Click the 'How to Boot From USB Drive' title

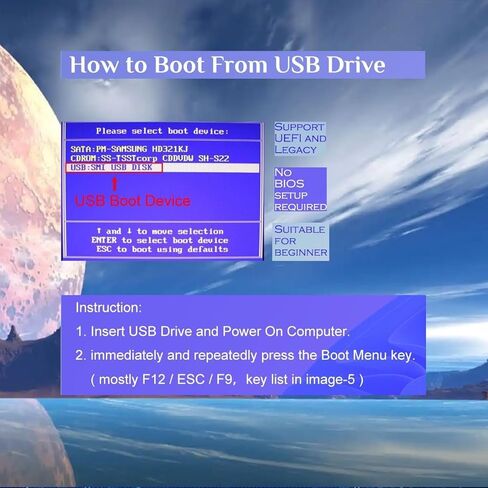[227, 65]
